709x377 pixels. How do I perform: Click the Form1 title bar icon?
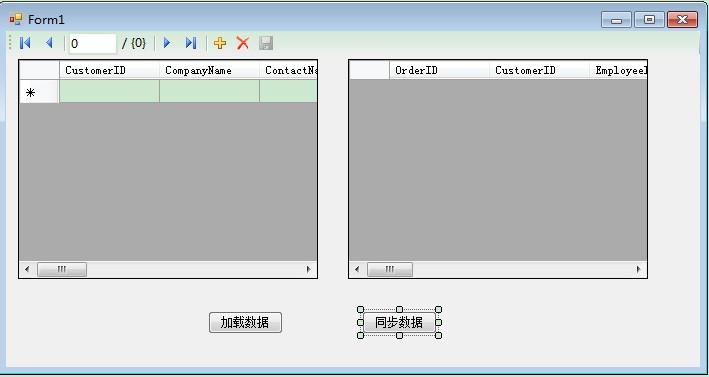[x=15, y=19]
